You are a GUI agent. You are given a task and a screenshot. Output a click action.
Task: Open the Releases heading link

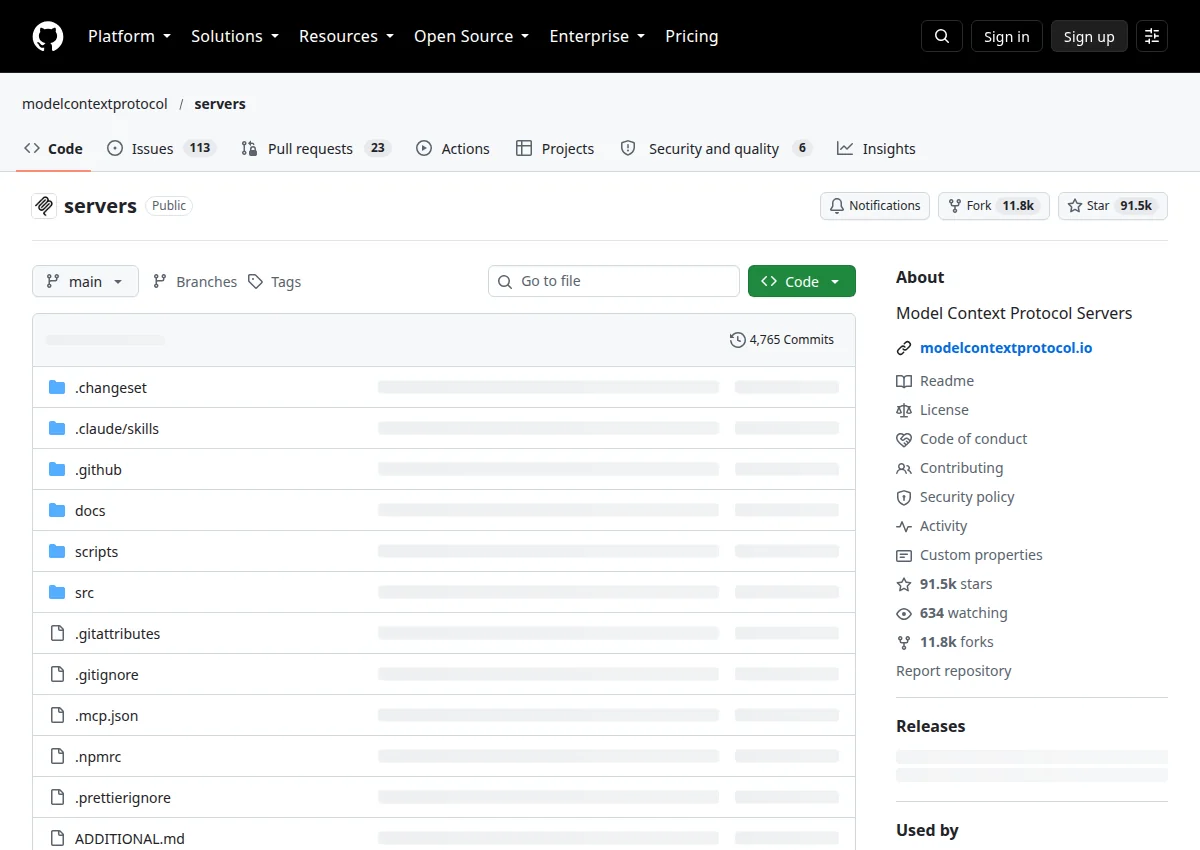pos(931,727)
